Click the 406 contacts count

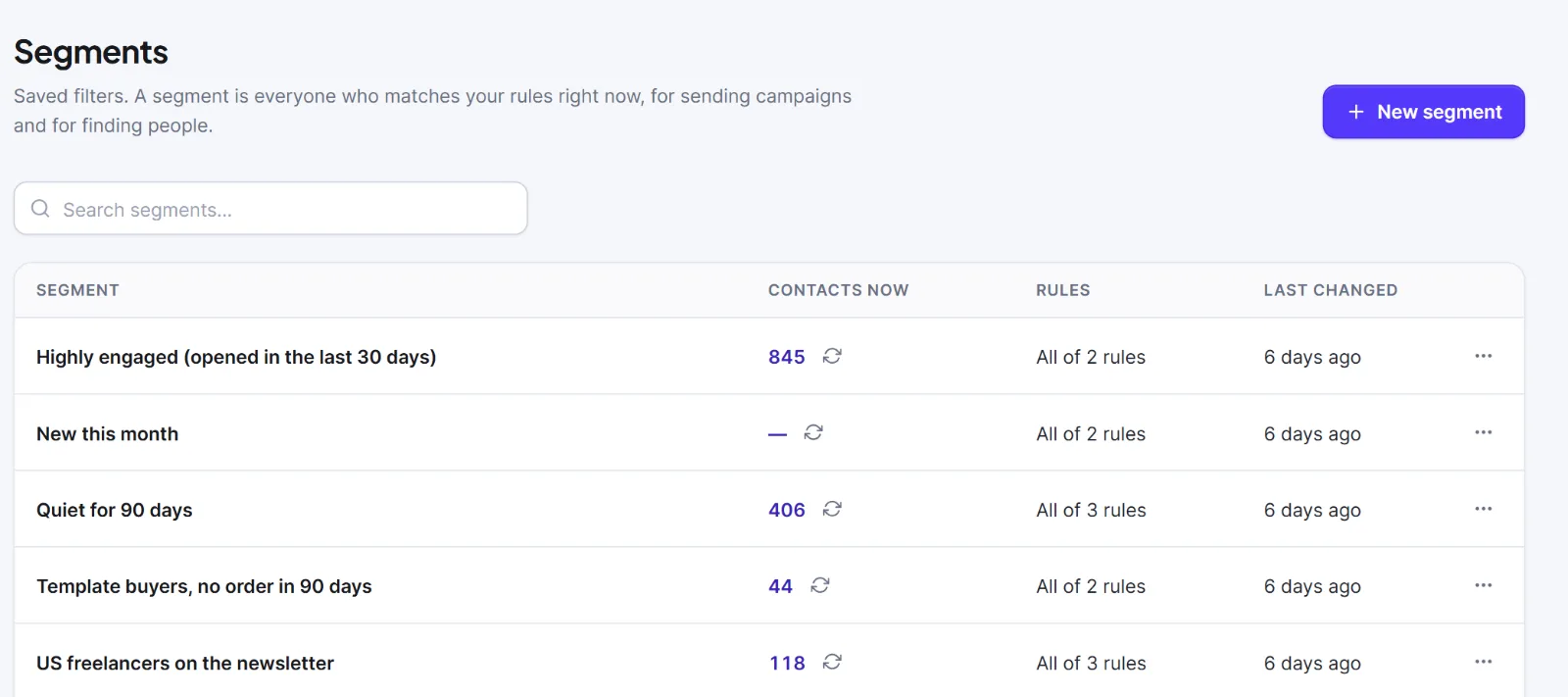pos(787,510)
